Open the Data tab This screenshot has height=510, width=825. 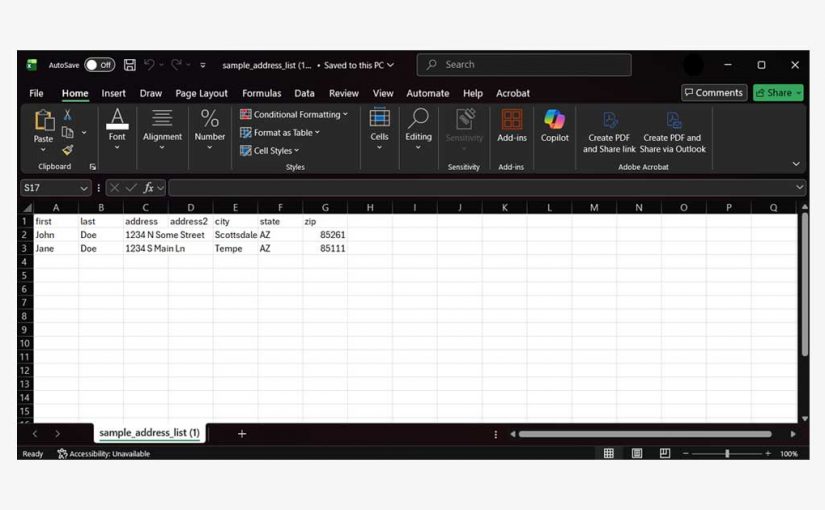pyautogui.click(x=304, y=93)
